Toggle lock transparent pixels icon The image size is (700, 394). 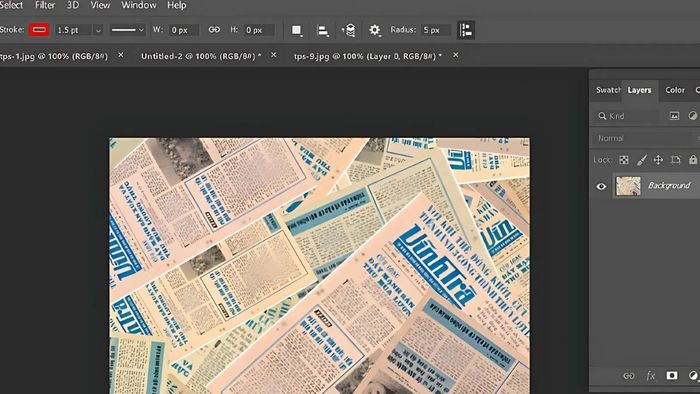(x=624, y=160)
